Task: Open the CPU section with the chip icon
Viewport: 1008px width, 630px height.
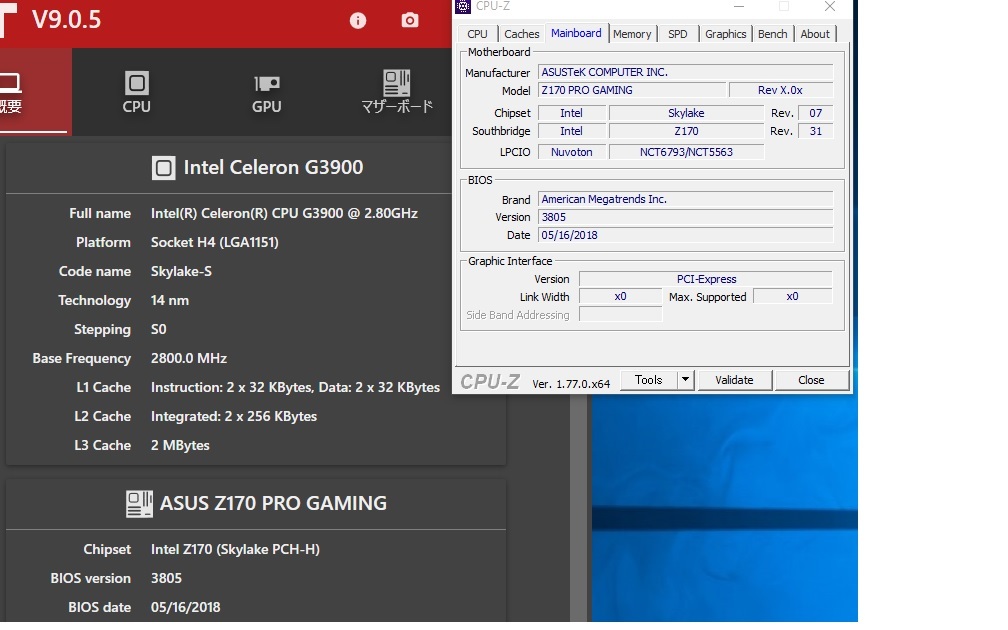Action: (137, 92)
